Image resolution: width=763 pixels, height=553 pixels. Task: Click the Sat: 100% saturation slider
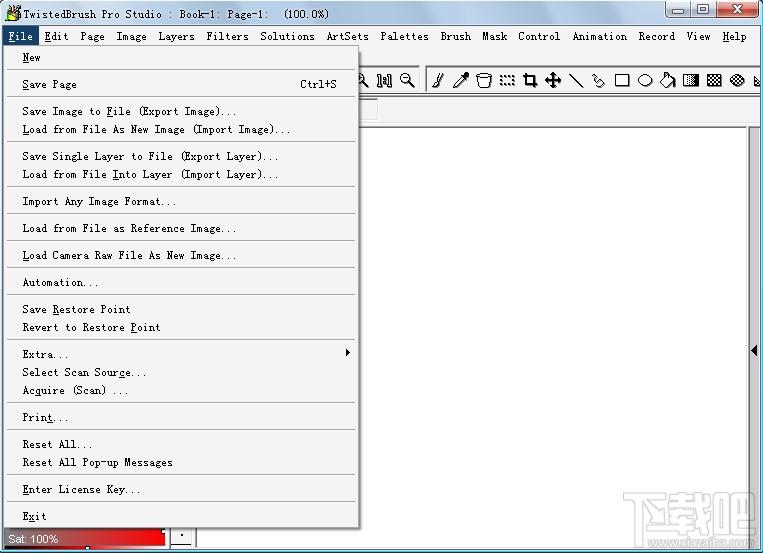[x=85, y=538]
